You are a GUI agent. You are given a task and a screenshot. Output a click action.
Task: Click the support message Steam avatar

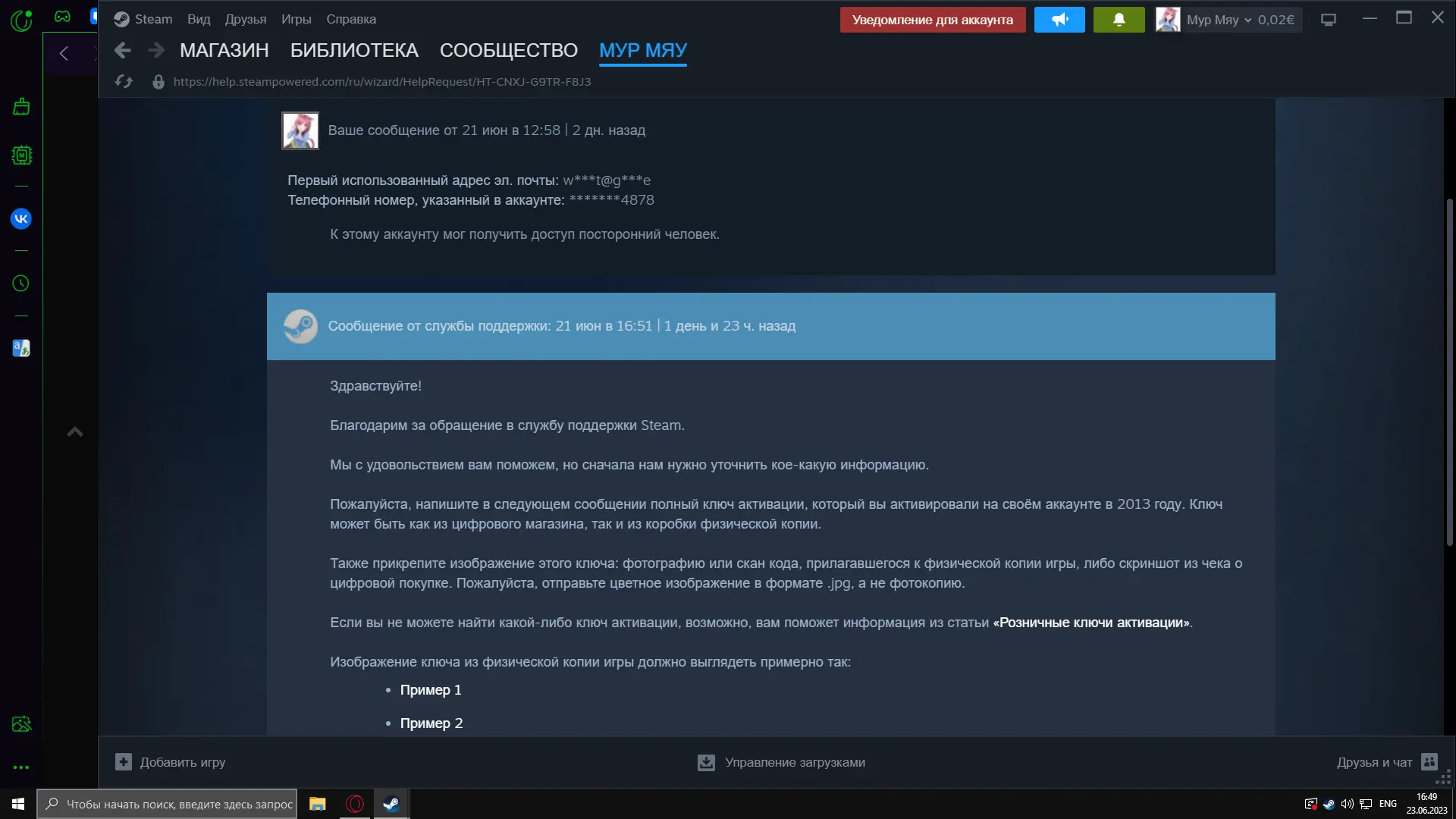pos(300,326)
